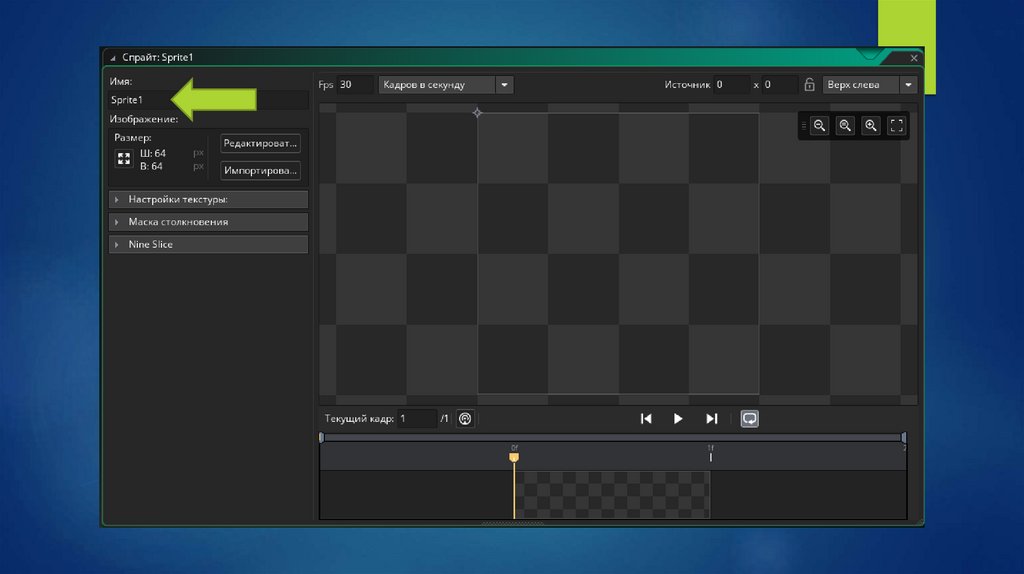Image resolution: width=1024 pixels, height=574 pixels.
Task: Click the sprite name field Sprite1
Action: (208, 100)
